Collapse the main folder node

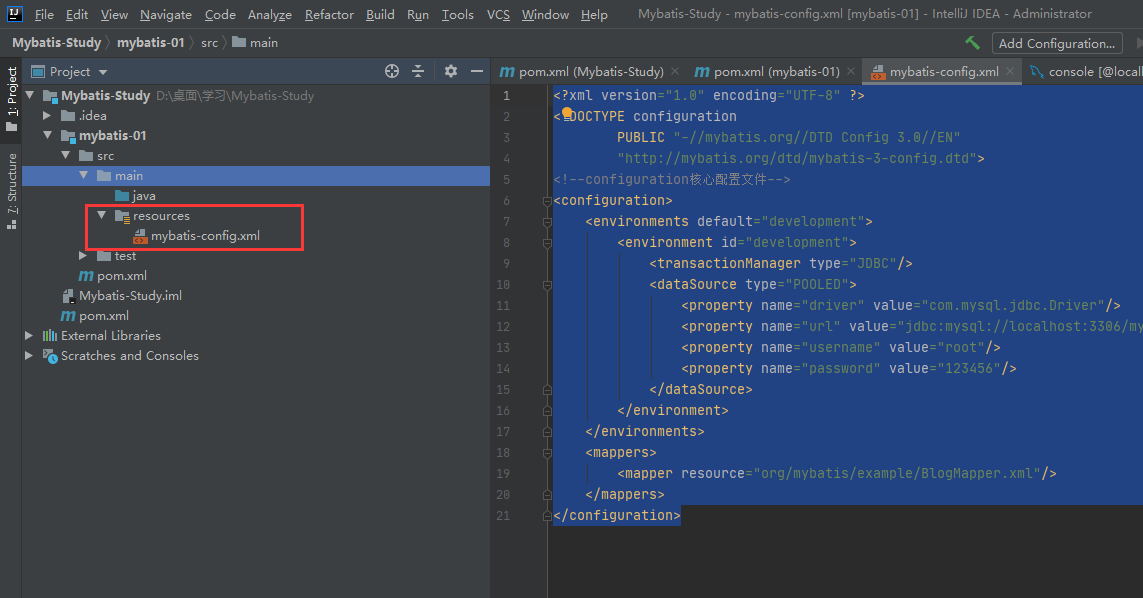84,175
